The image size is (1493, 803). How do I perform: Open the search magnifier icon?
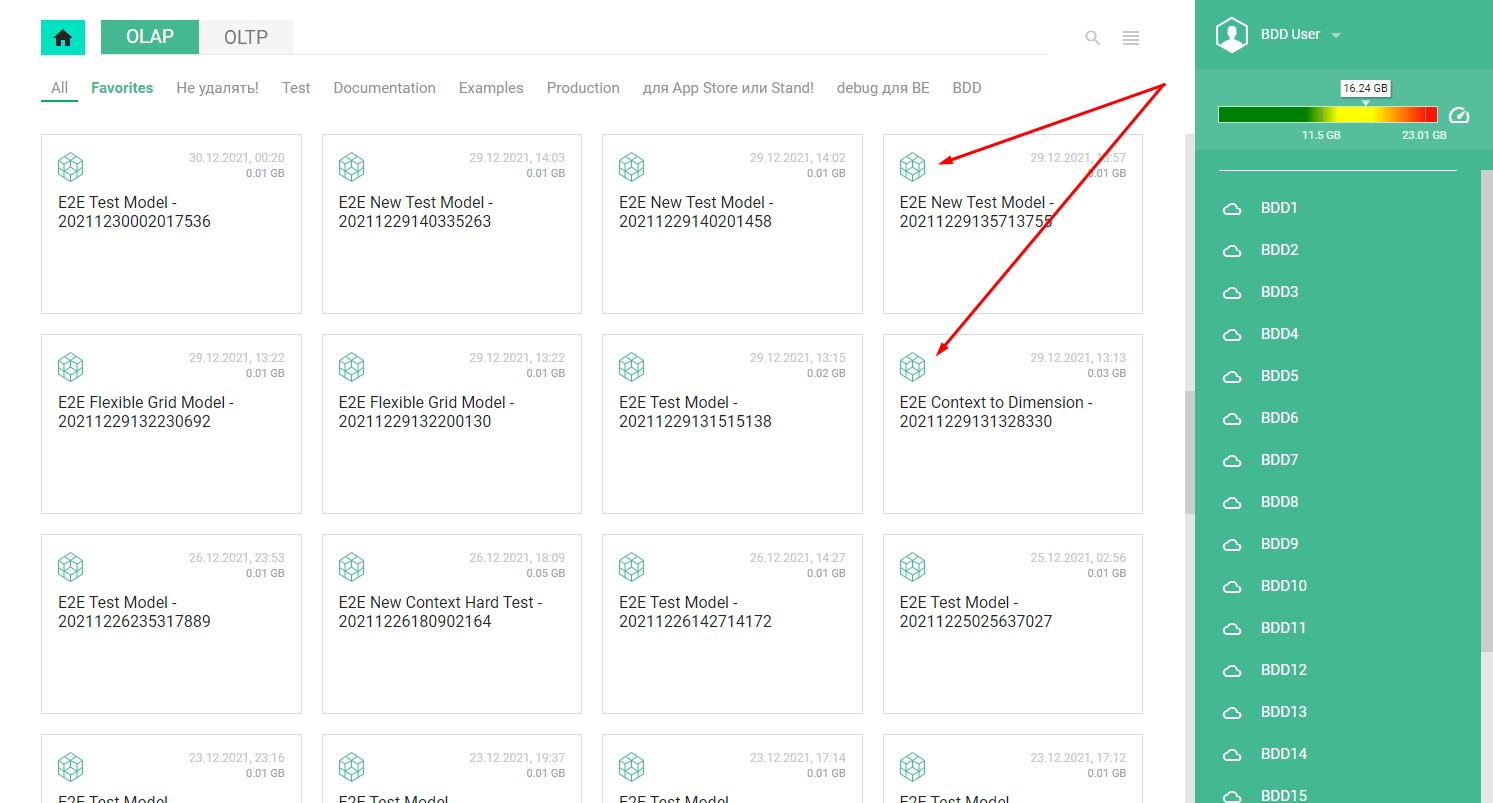pos(1093,38)
